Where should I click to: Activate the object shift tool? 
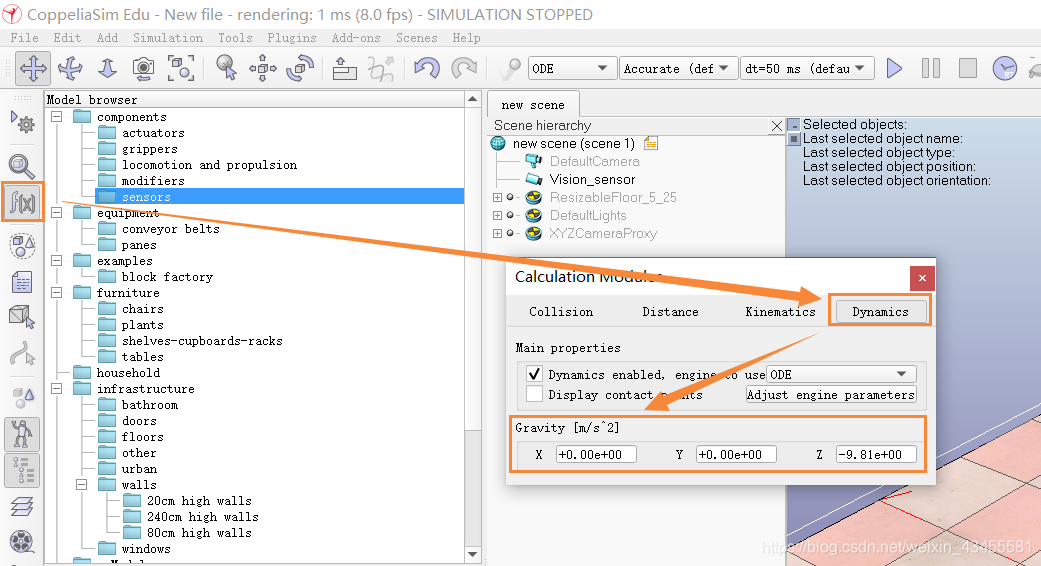(263, 68)
